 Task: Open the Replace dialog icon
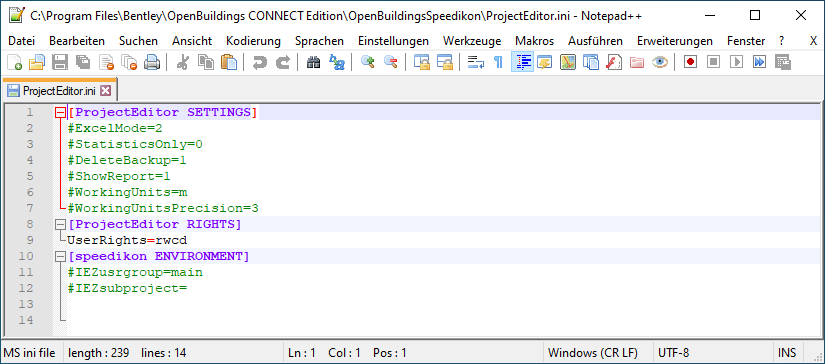(x=337, y=63)
